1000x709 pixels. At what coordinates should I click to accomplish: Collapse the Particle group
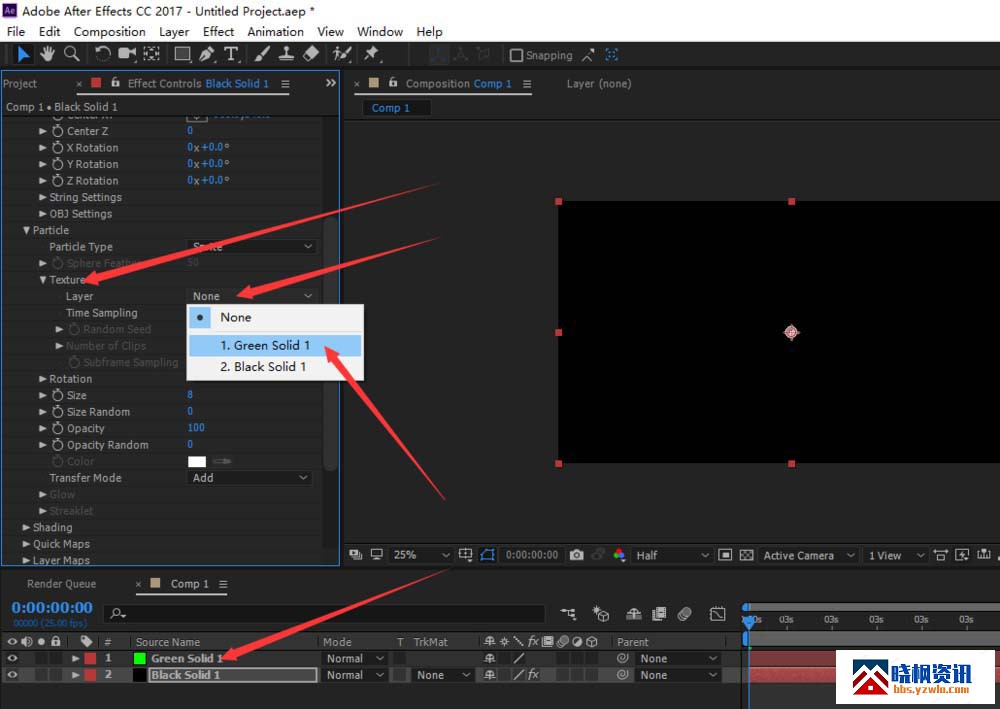[x=27, y=230]
